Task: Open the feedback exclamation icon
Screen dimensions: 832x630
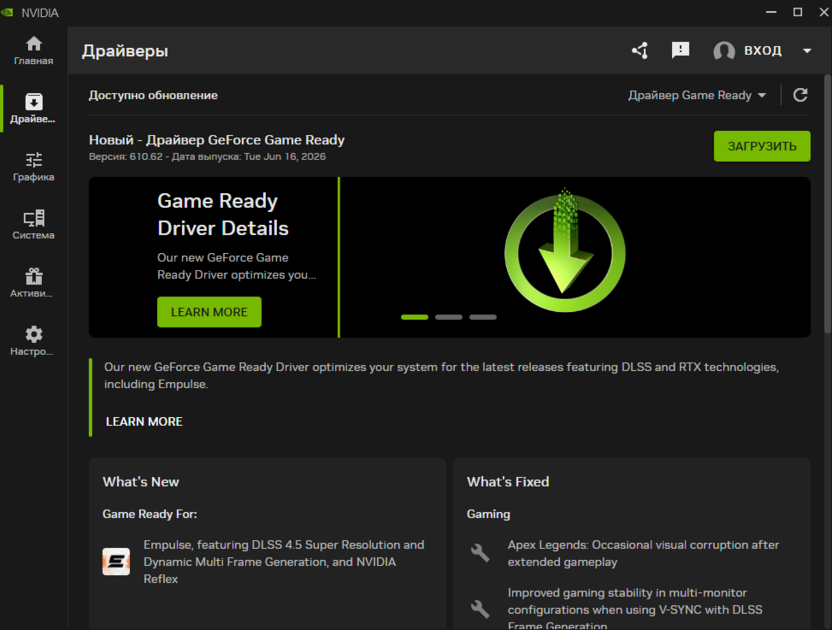Action: (x=680, y=50)
